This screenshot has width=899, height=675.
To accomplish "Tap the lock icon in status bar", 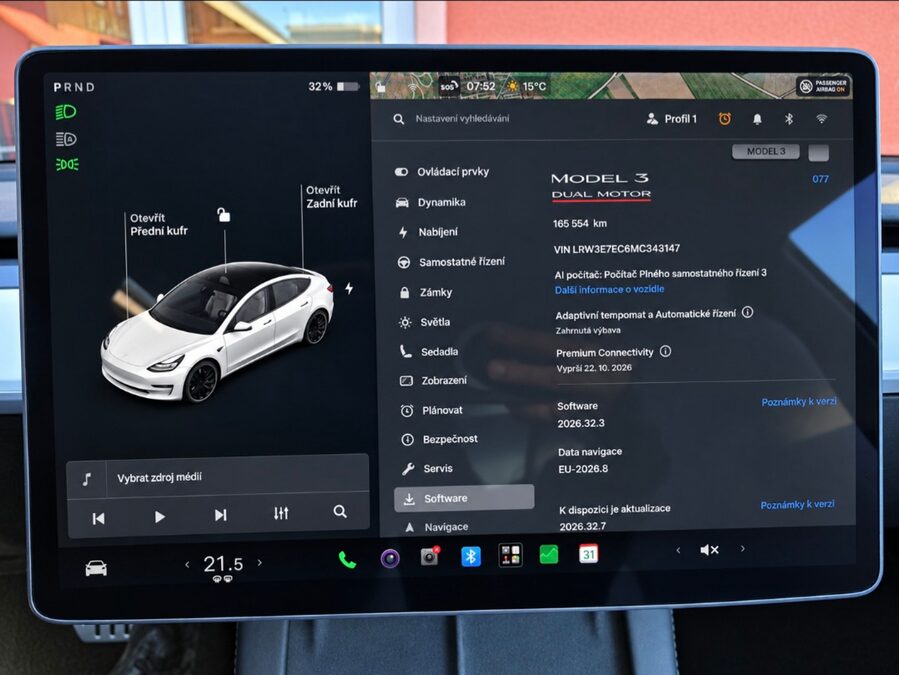I will tap(380, 87).
